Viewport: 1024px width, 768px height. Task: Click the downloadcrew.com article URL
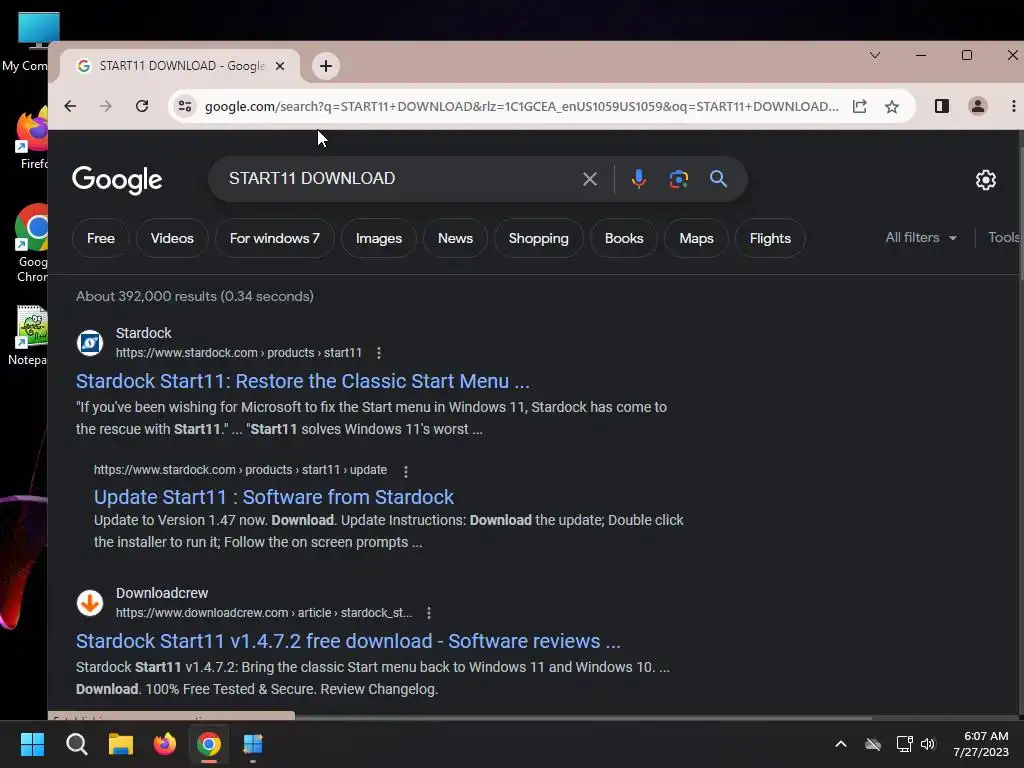pyautogui.click(x=264, y=613)
